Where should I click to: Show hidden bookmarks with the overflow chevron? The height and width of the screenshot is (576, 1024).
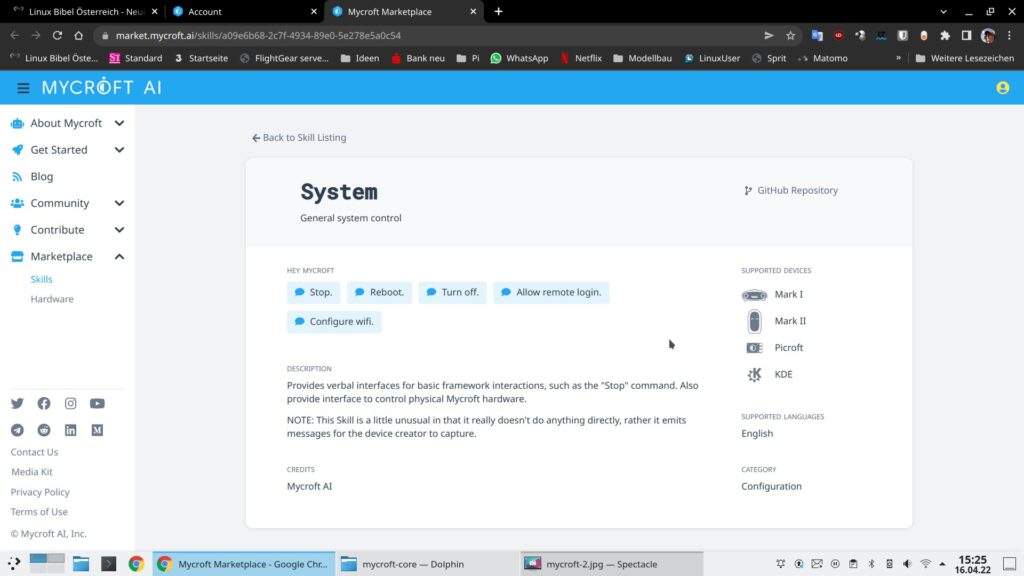899,58
